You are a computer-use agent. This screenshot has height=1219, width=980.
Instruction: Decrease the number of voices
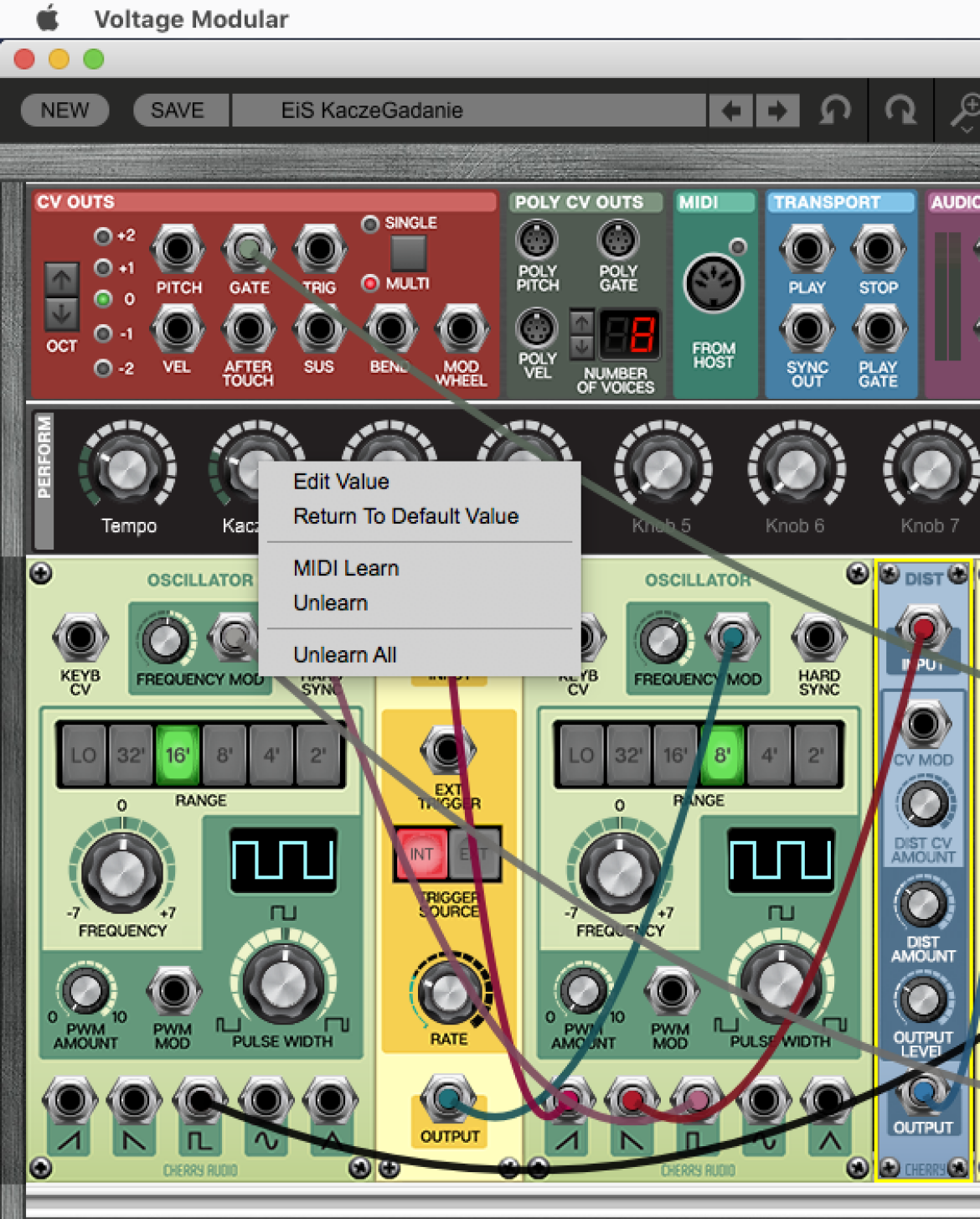582,347
